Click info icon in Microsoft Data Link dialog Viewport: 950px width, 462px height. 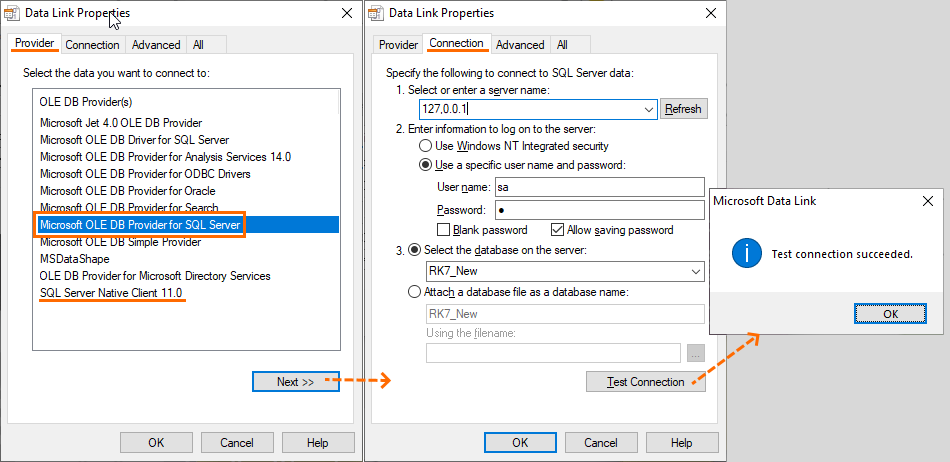click(746, 254)
